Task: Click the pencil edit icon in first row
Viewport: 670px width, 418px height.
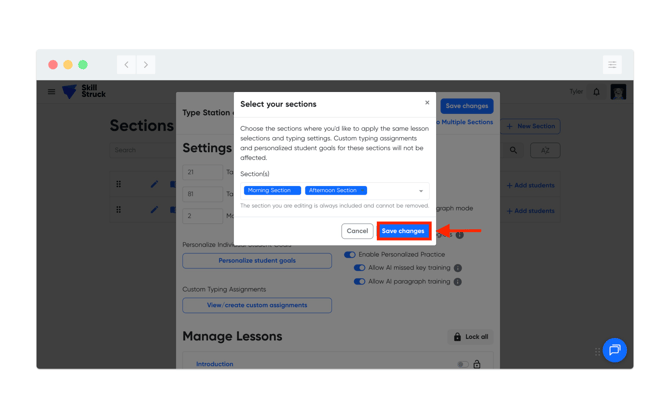Action: (154, 184)
